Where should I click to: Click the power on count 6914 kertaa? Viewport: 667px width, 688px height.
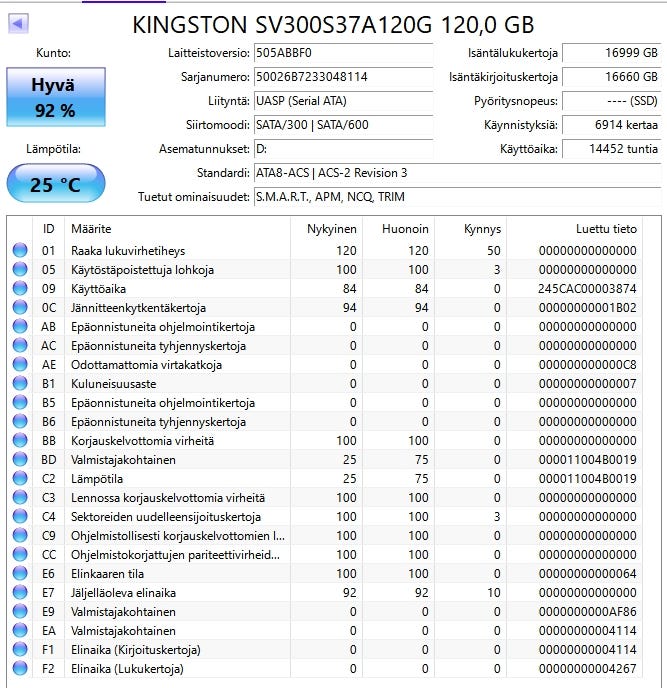click(611, 125)
